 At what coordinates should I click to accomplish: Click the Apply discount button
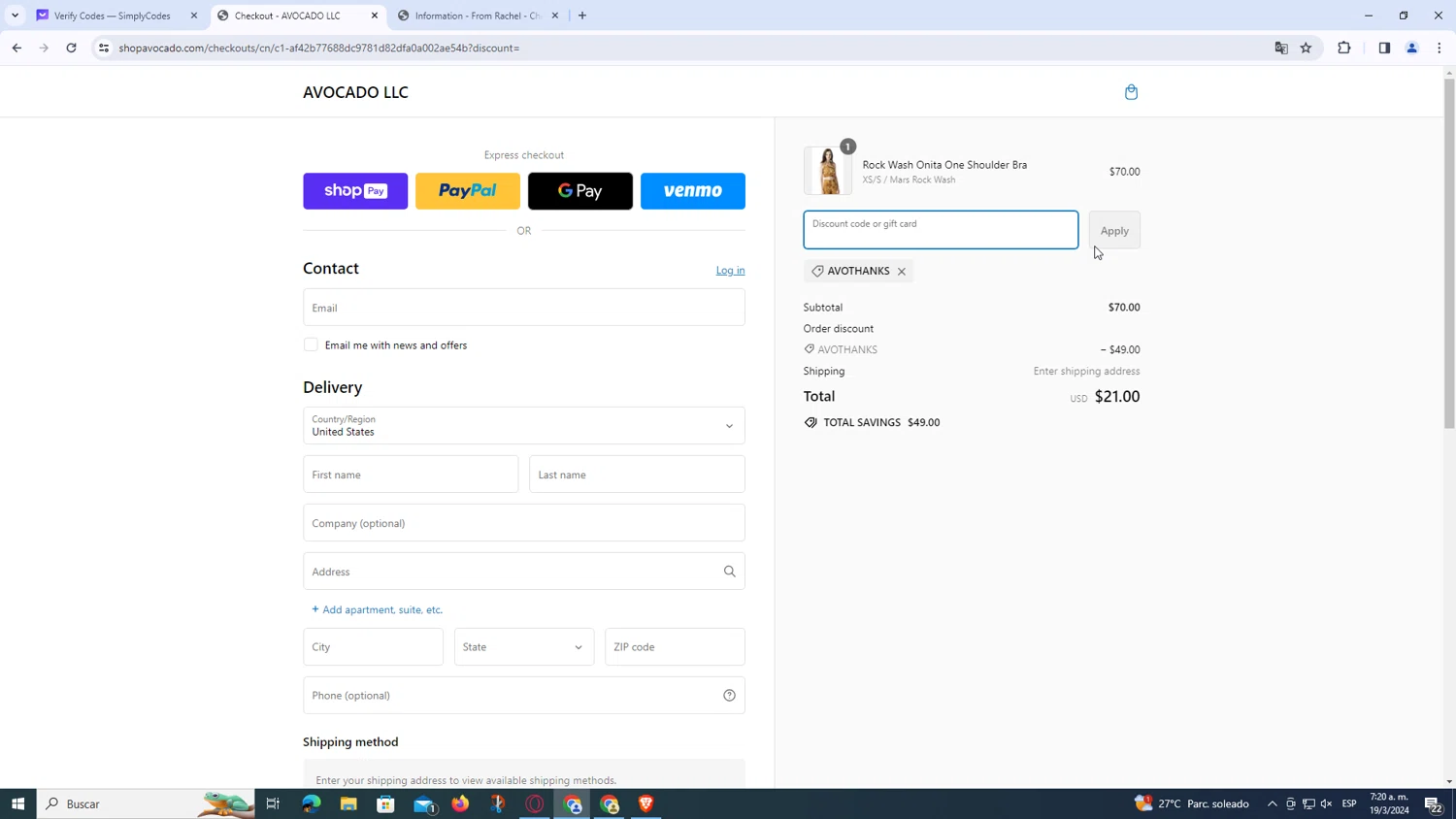tap(1114, 231)
